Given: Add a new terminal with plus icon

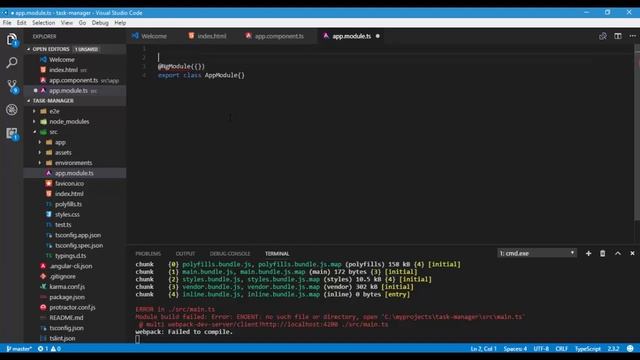Looking at the screenshot, I should pyautogui.click(x=588, y=253).
